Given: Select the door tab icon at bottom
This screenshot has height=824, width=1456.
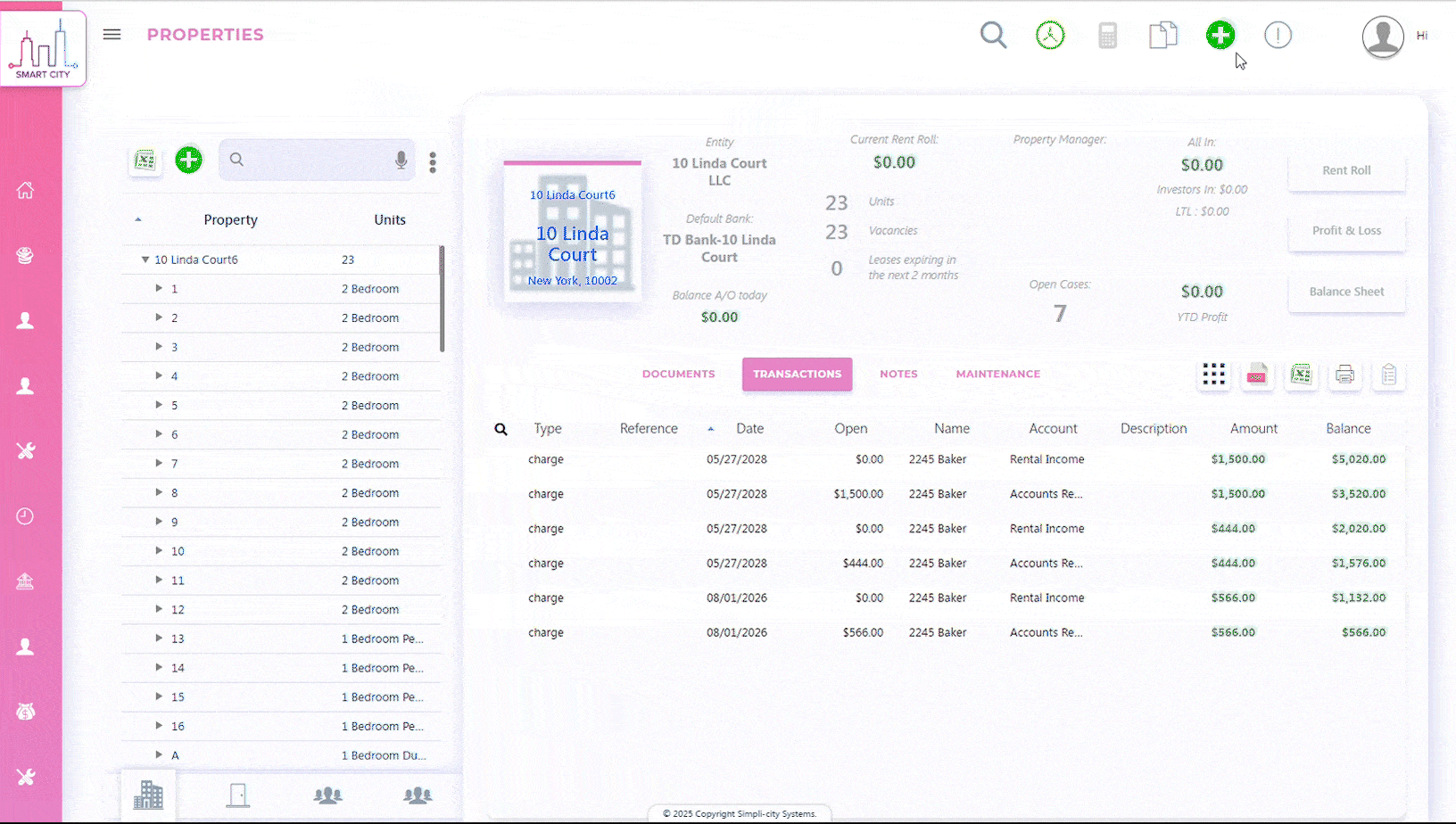Looking at the screenshot, I should click(237, 795).
